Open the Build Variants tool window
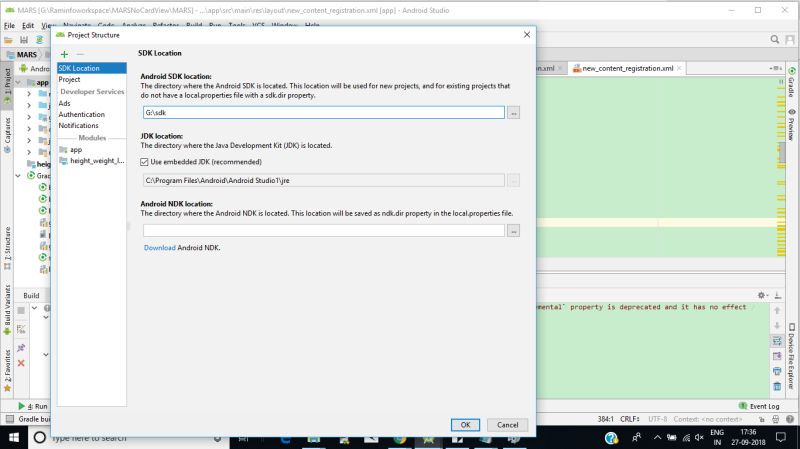 coord(7,309)
